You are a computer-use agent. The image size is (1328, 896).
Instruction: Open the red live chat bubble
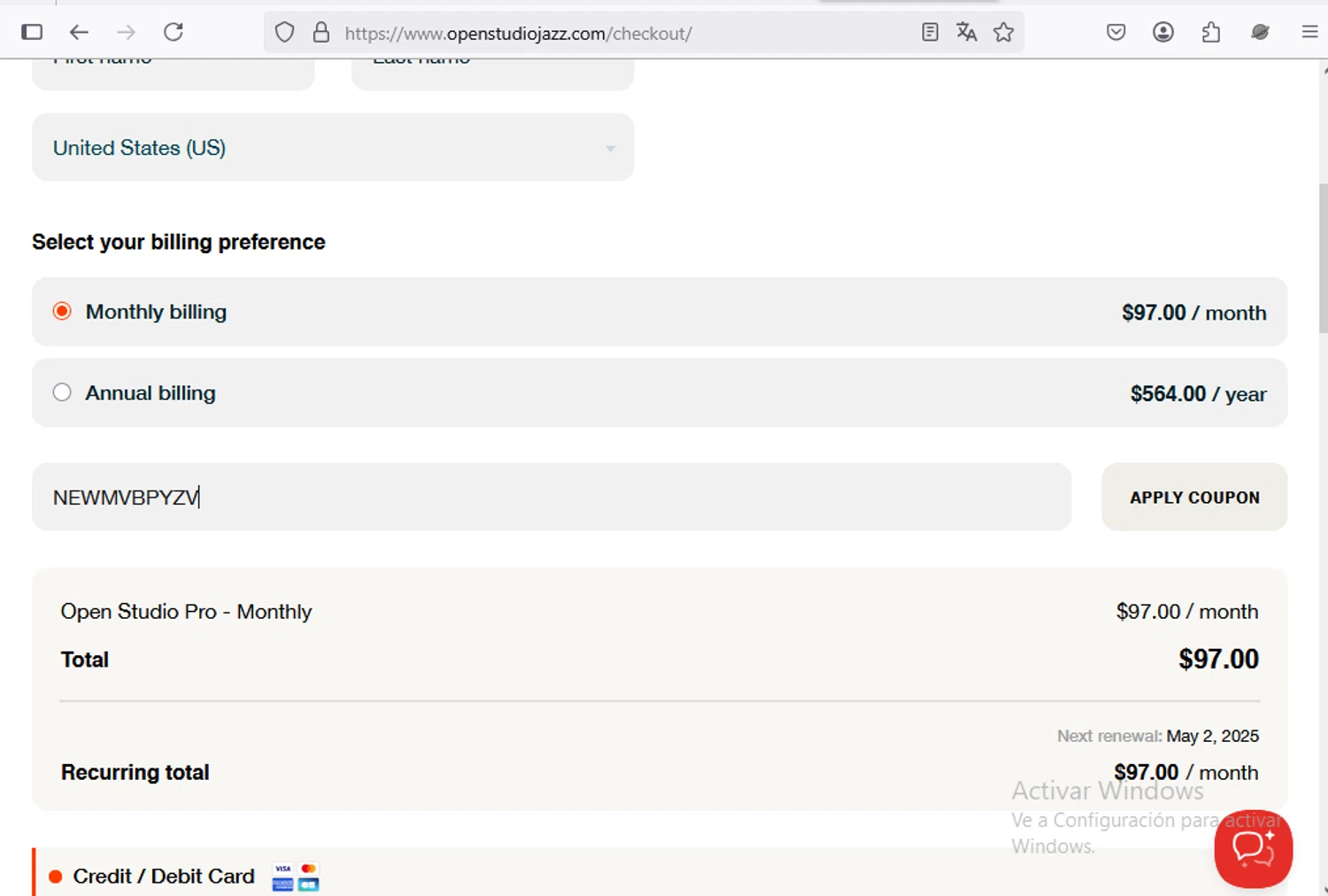(1254, 848)
